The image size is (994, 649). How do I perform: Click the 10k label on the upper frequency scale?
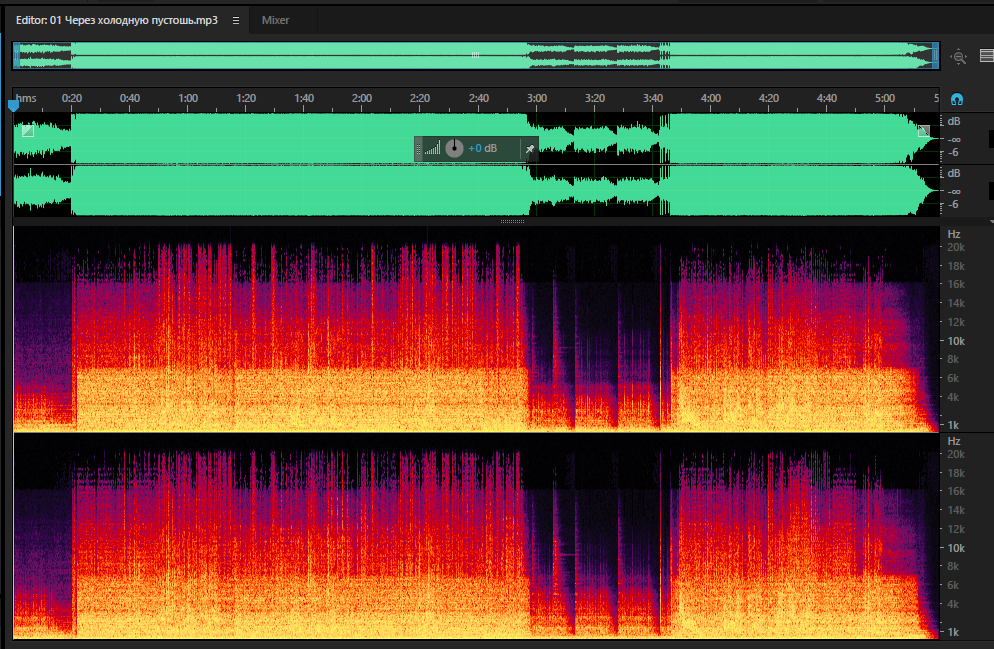pyautogui.click(x=956, y=341)
